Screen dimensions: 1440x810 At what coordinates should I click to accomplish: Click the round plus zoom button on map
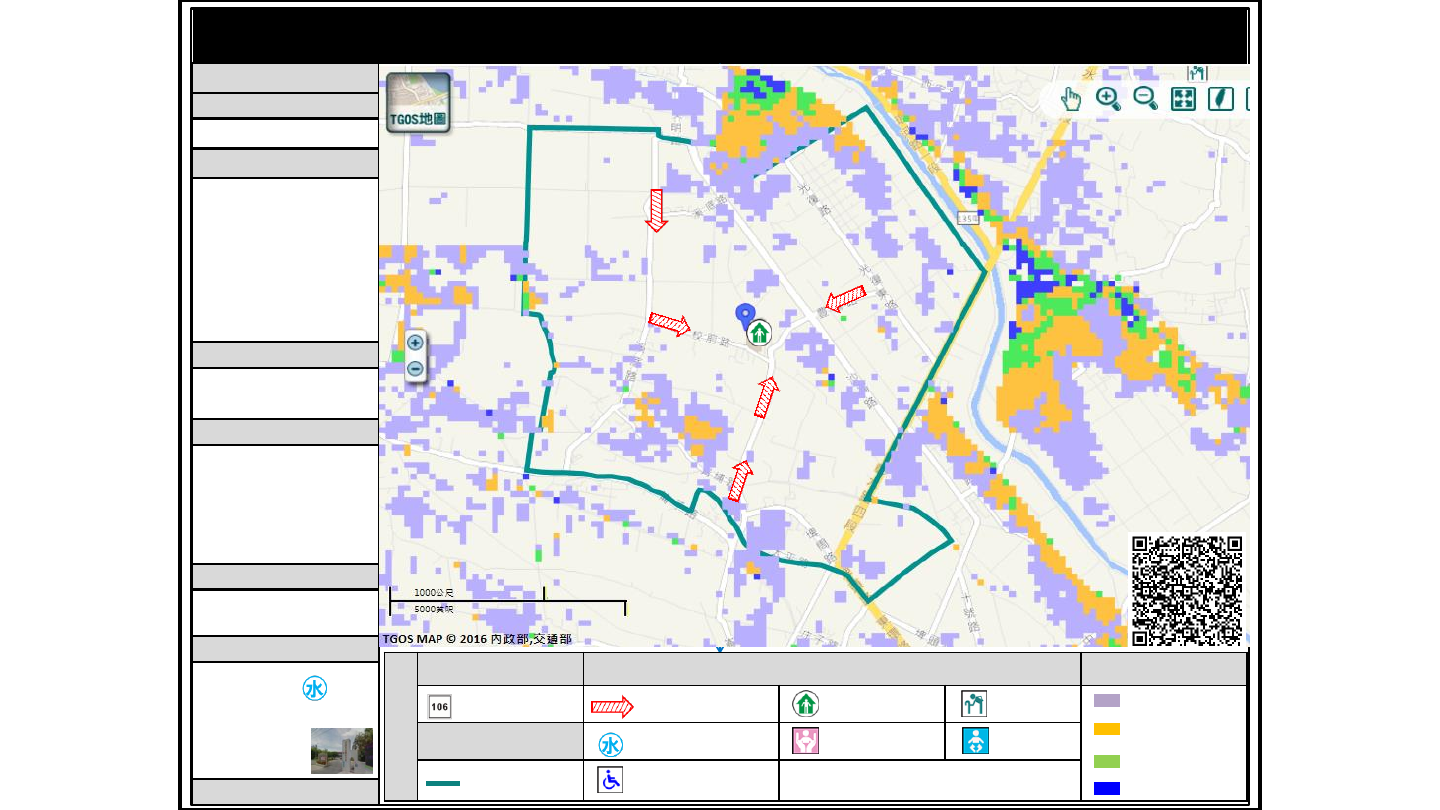[x=415, y=342]
